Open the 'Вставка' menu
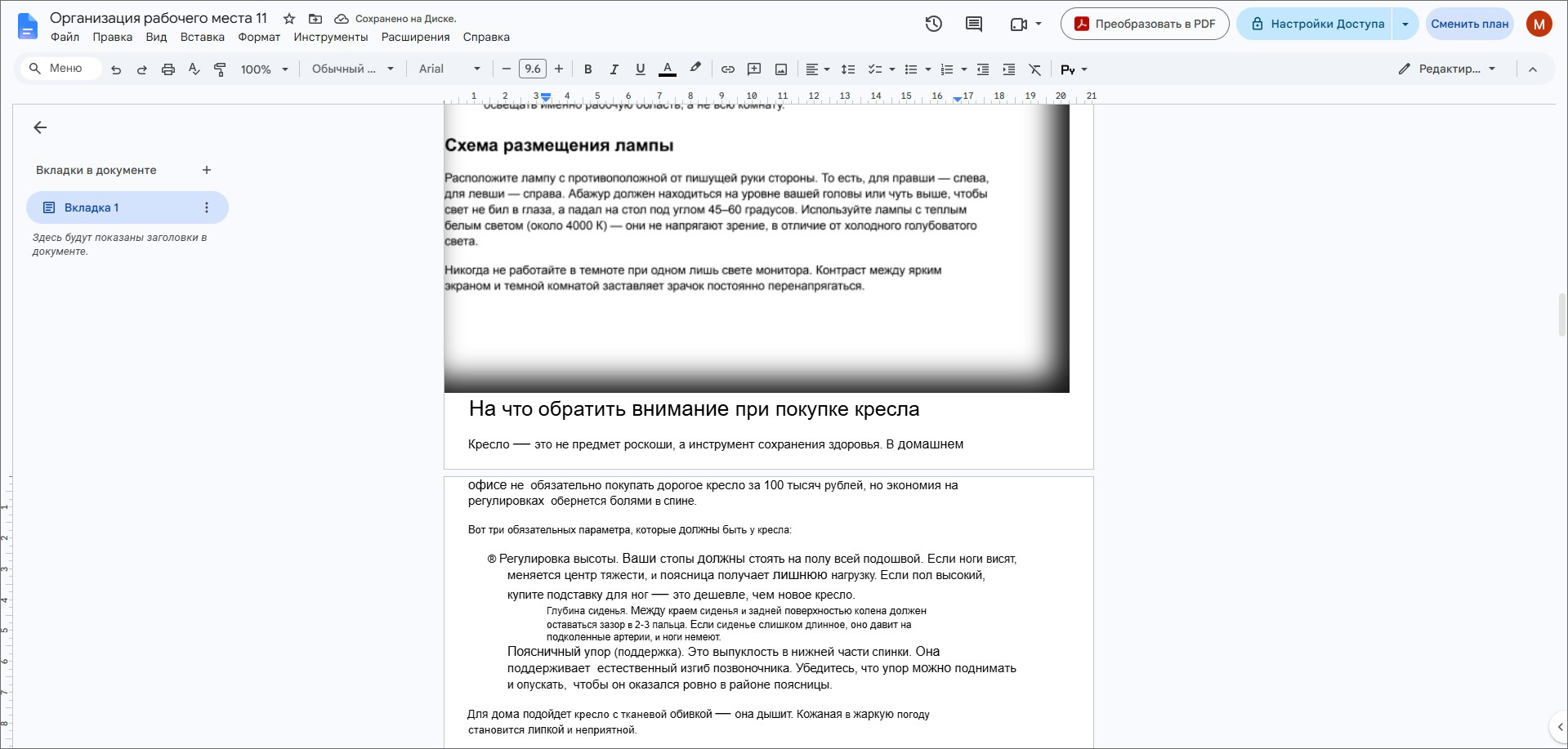This screenshot has height=749, width=1568. [x=203, y=37]
